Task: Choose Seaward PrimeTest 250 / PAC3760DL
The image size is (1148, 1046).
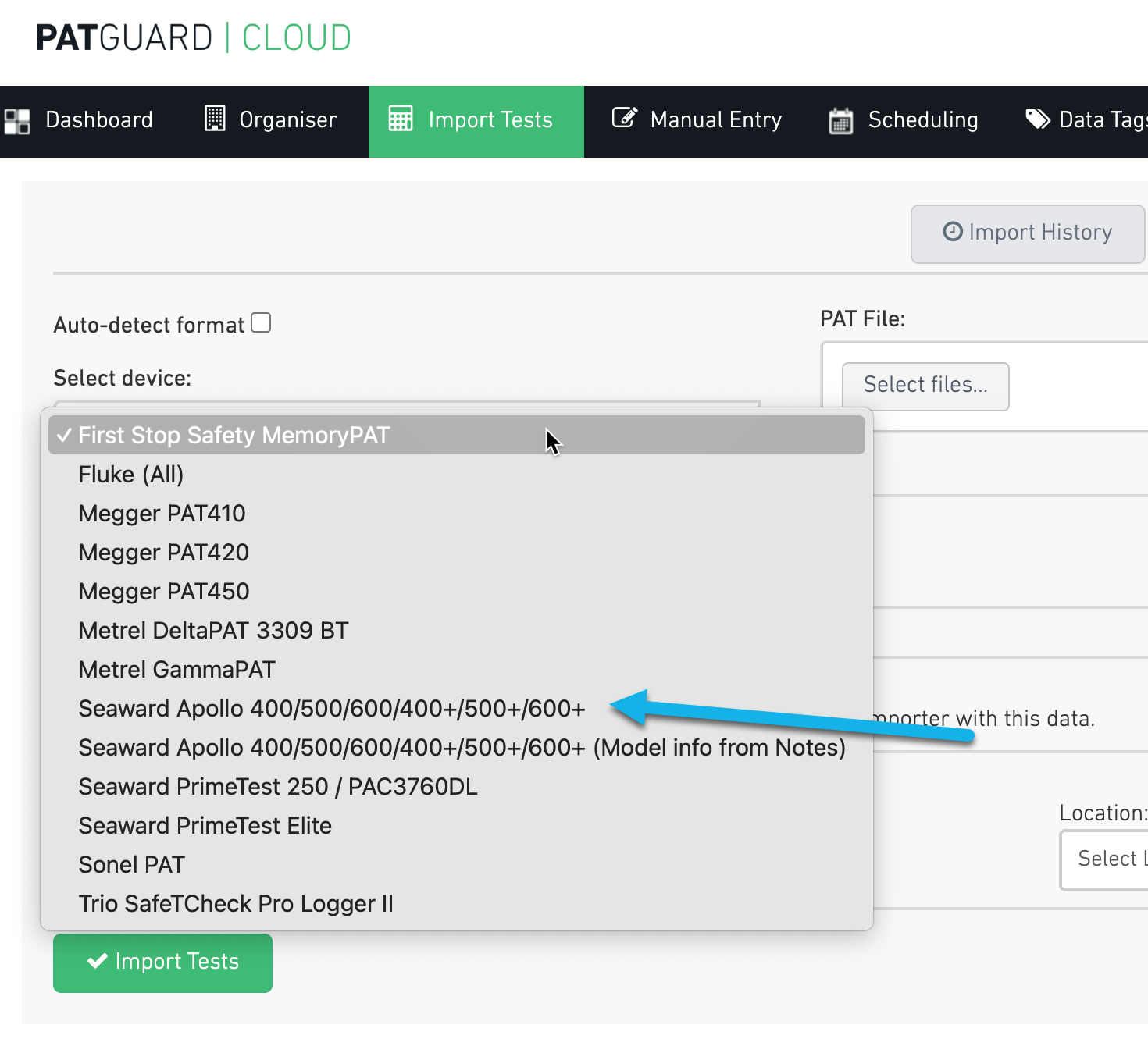Action: coord(457,786)
